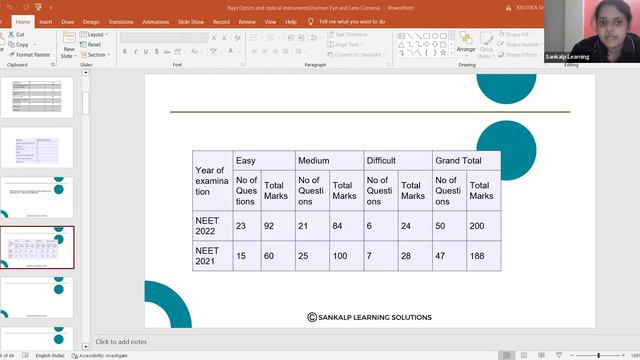640x360 pixels.
Task: Apply Underline formatting
Action: click(146, 51)
